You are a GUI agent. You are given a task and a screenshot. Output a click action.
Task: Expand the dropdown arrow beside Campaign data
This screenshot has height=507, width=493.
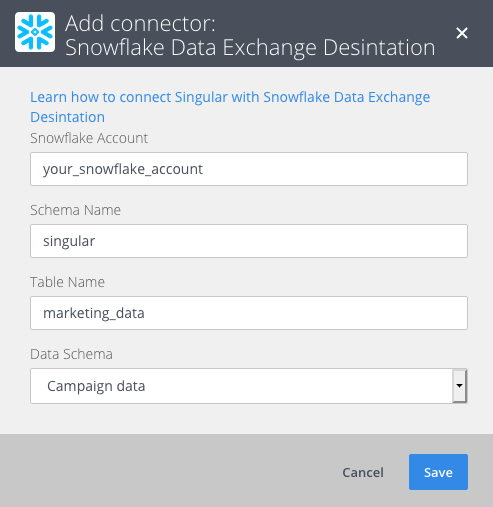coord(460,386)
